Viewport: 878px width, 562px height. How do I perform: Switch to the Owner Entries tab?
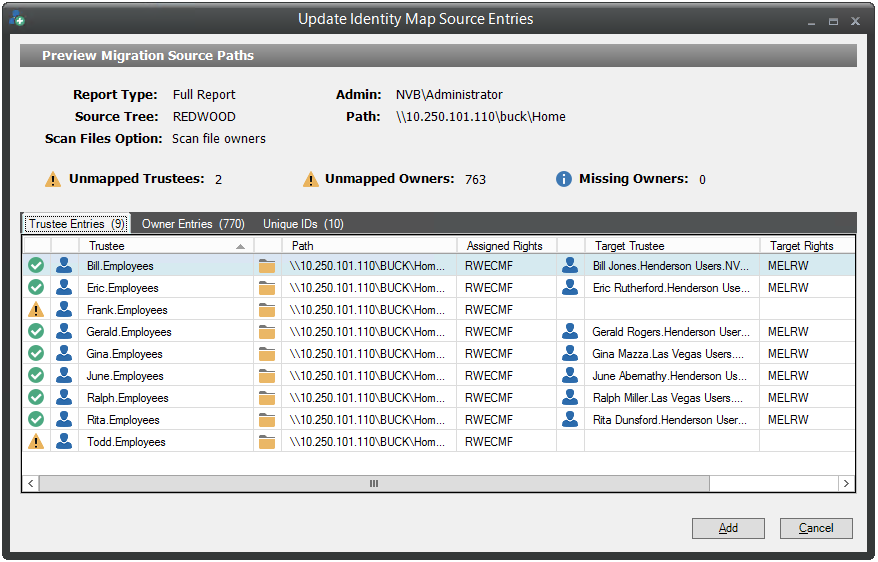tap(193, 224)
